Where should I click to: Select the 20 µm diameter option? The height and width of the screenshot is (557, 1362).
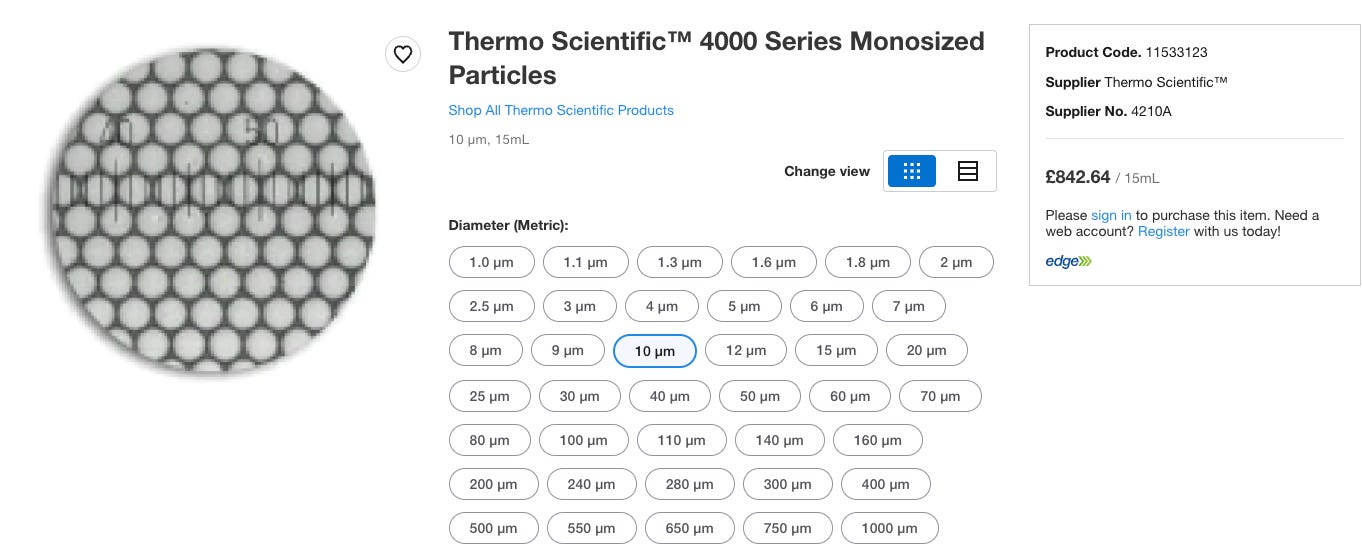click(926, 350)
